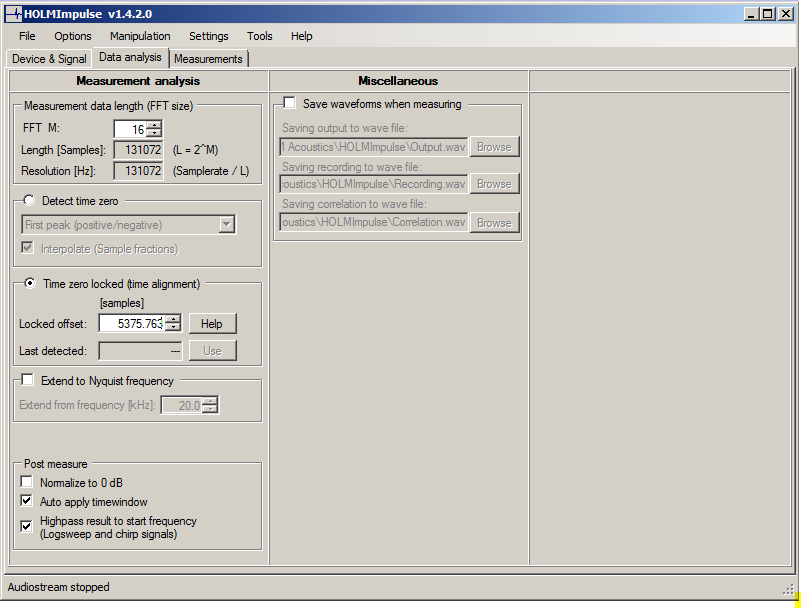Open the Help menu
The width and height of the screenshot is (801, 608).
pyautogui.click(x=301, y=36)
